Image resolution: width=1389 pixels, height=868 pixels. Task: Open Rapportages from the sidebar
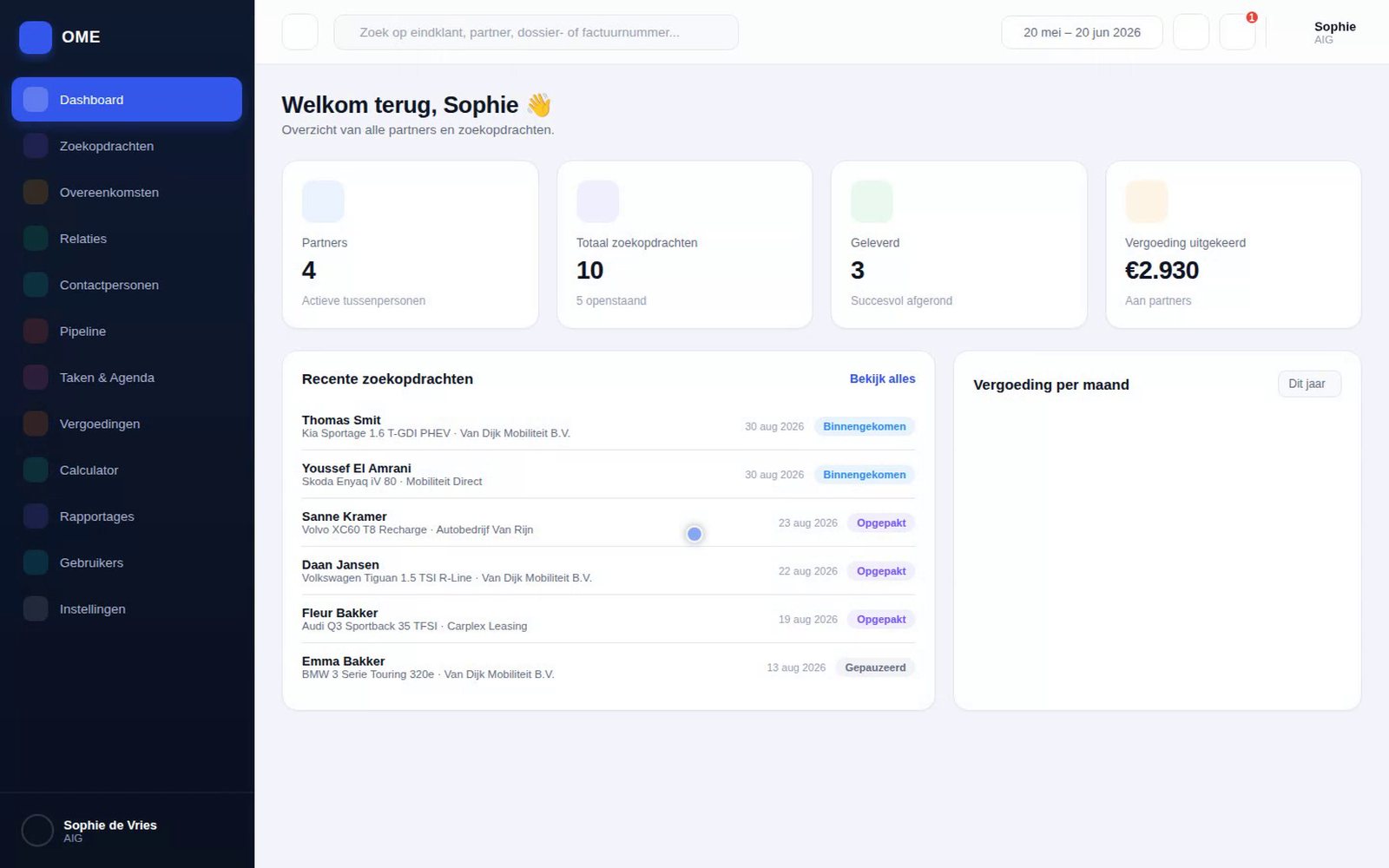(x=127, y=516)
